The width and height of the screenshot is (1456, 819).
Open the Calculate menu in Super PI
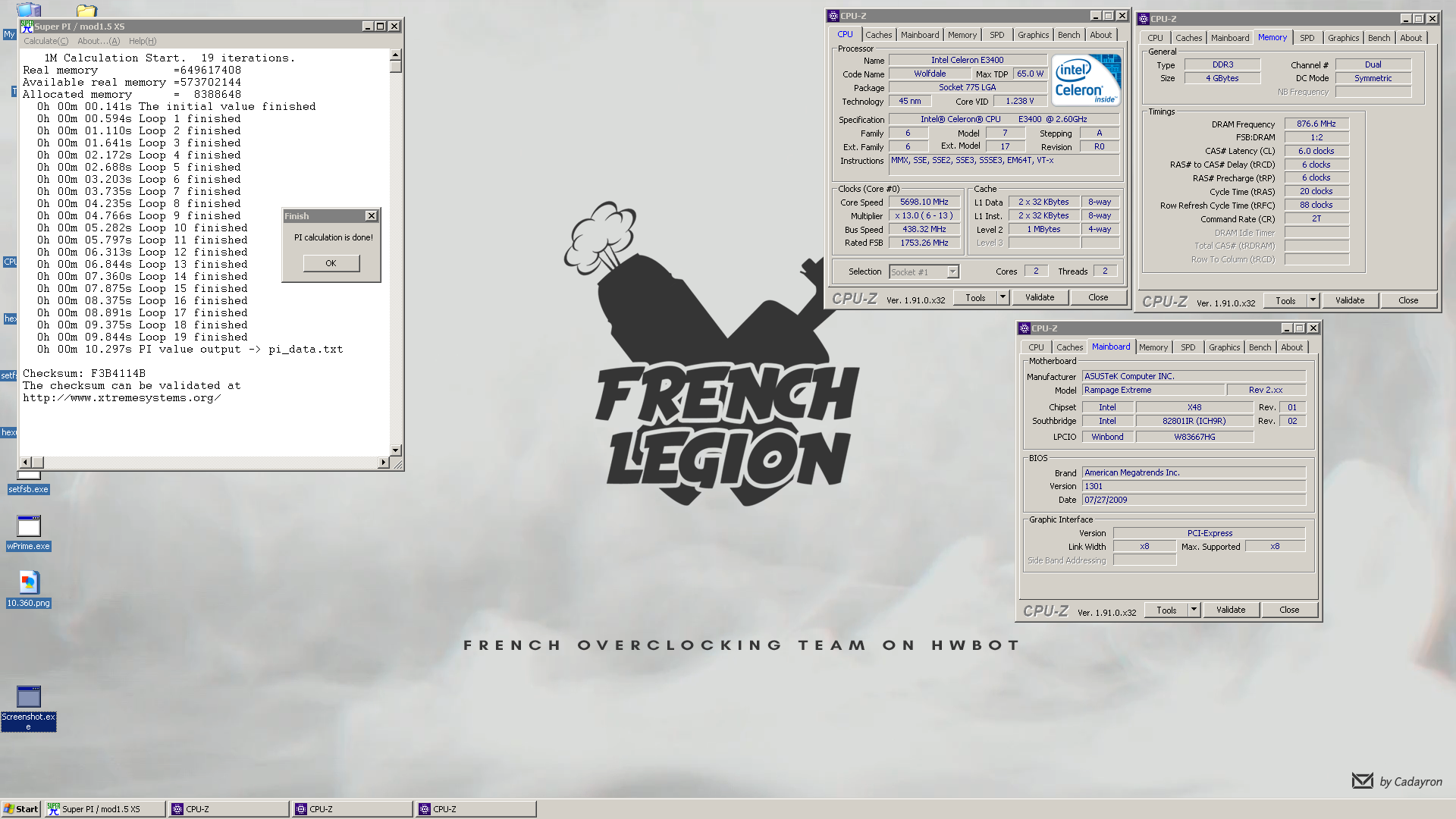tap(45, 41)
